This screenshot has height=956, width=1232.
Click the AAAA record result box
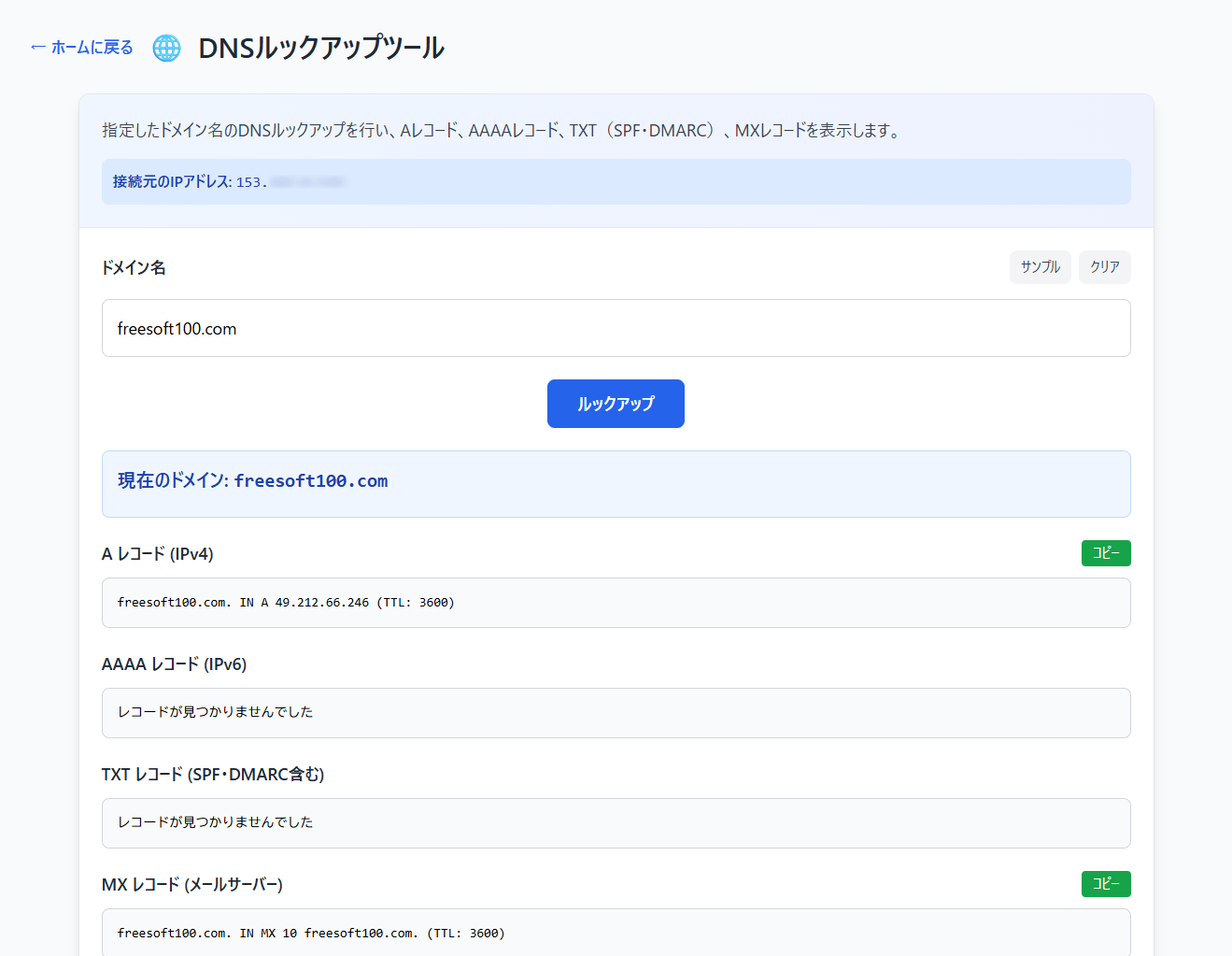coord(616,713)
